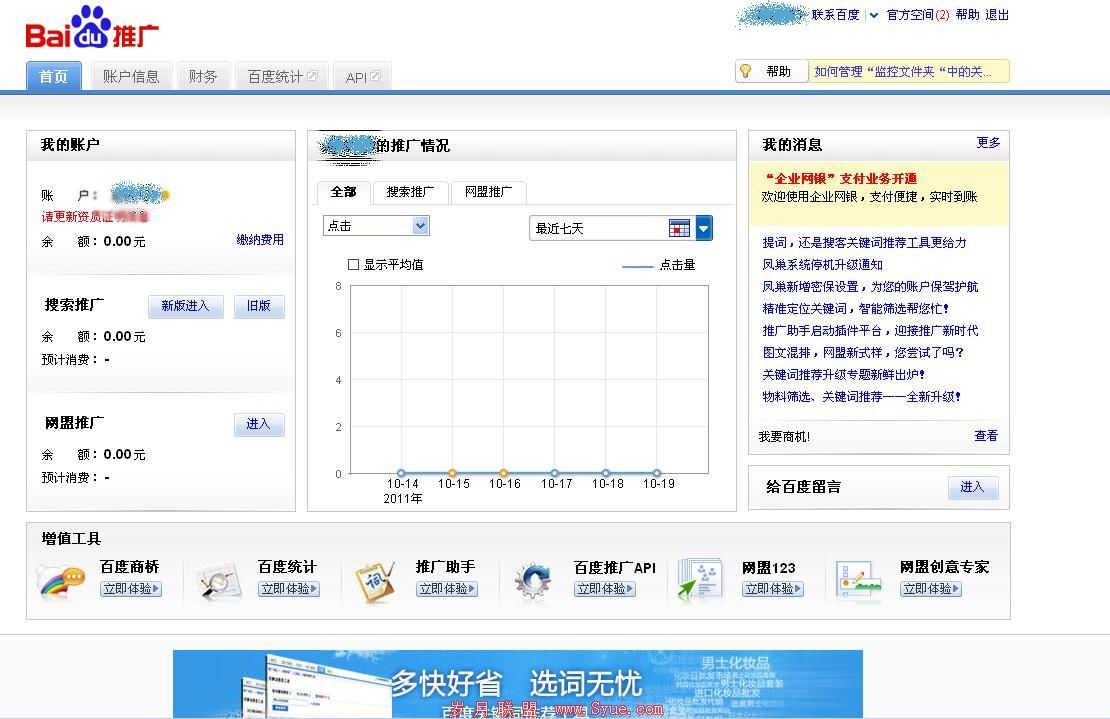Select the 网盟123 documents icon

pos(700,580)
